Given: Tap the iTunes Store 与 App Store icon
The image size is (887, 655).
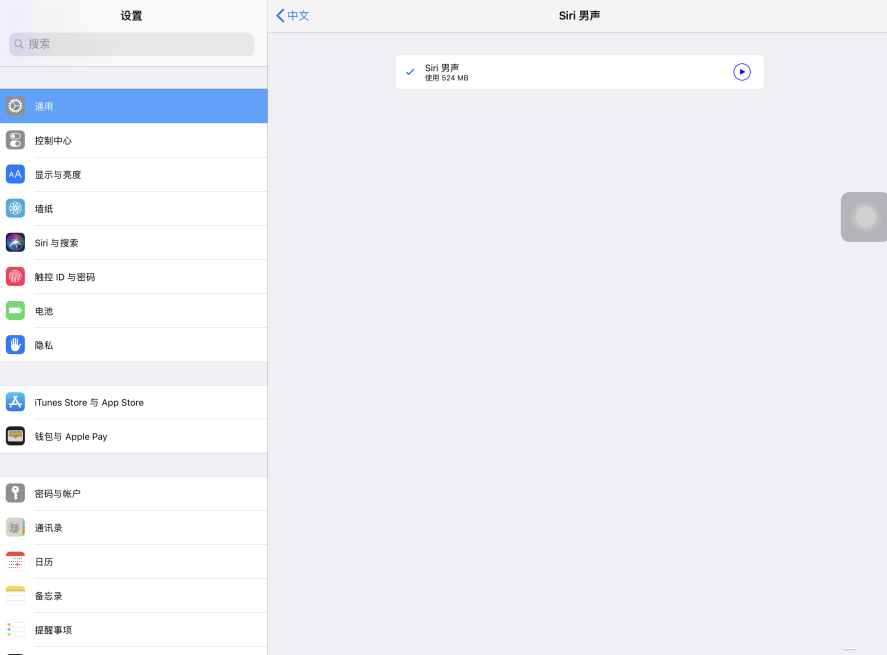Looking at the screenshot, I should (15, 402).
